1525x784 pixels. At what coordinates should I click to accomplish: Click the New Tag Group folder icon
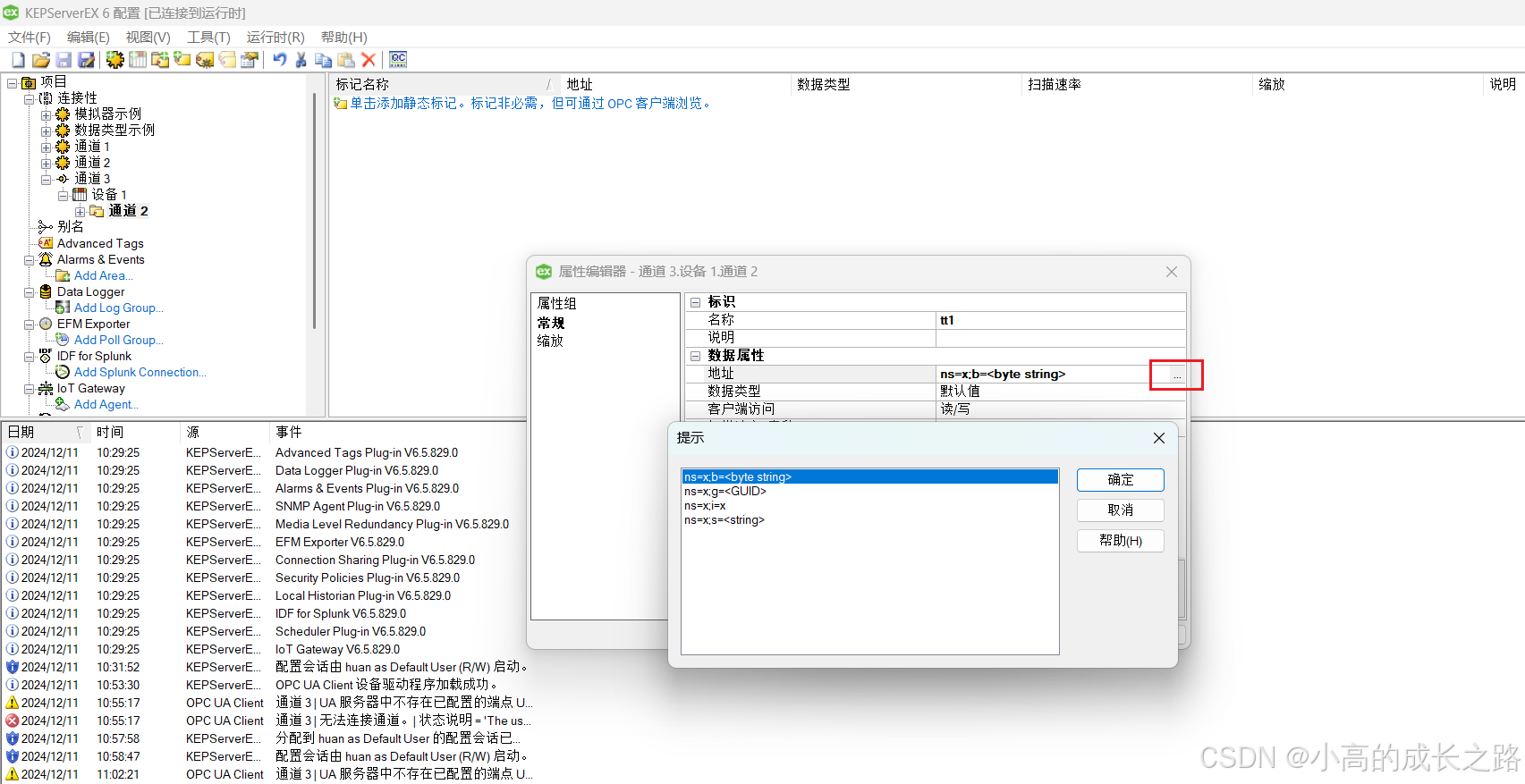[160, 60]
